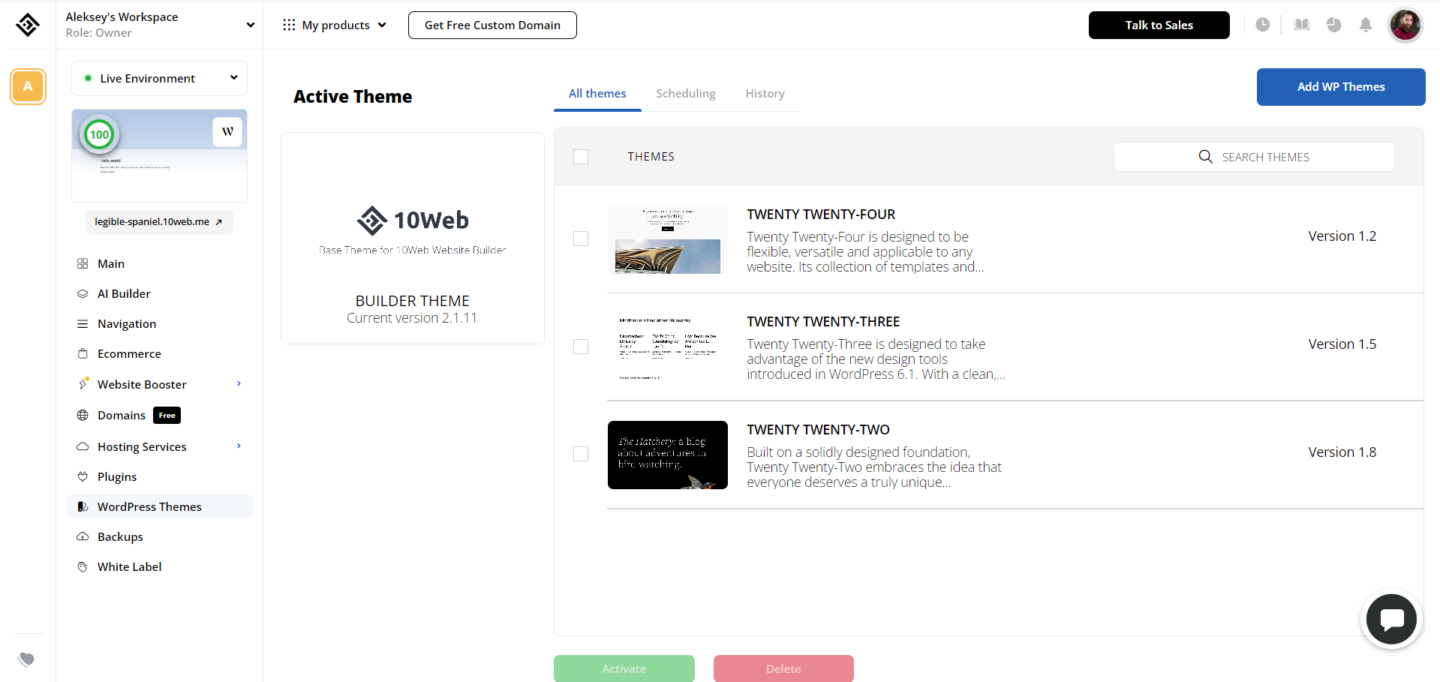Click the Main grid icon
Viewport: 1440px width, 682px height.
pyautogui.click(x=82, y=264)
